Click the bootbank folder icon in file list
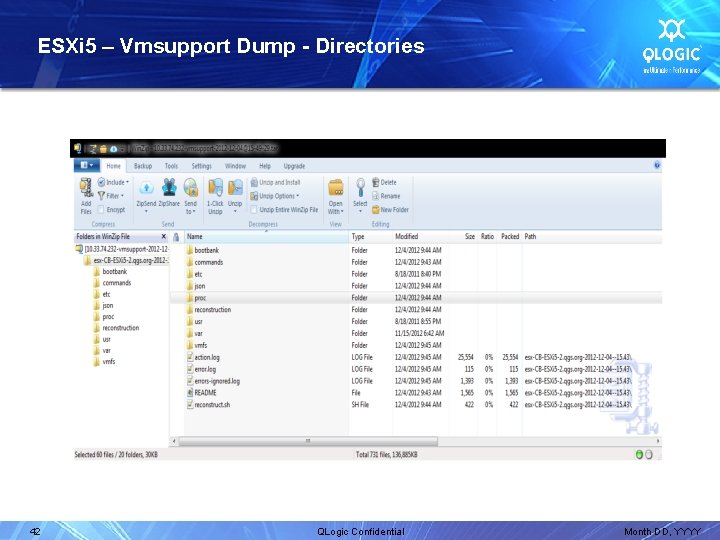The image size is (720, 540). [x=190, y=250]
